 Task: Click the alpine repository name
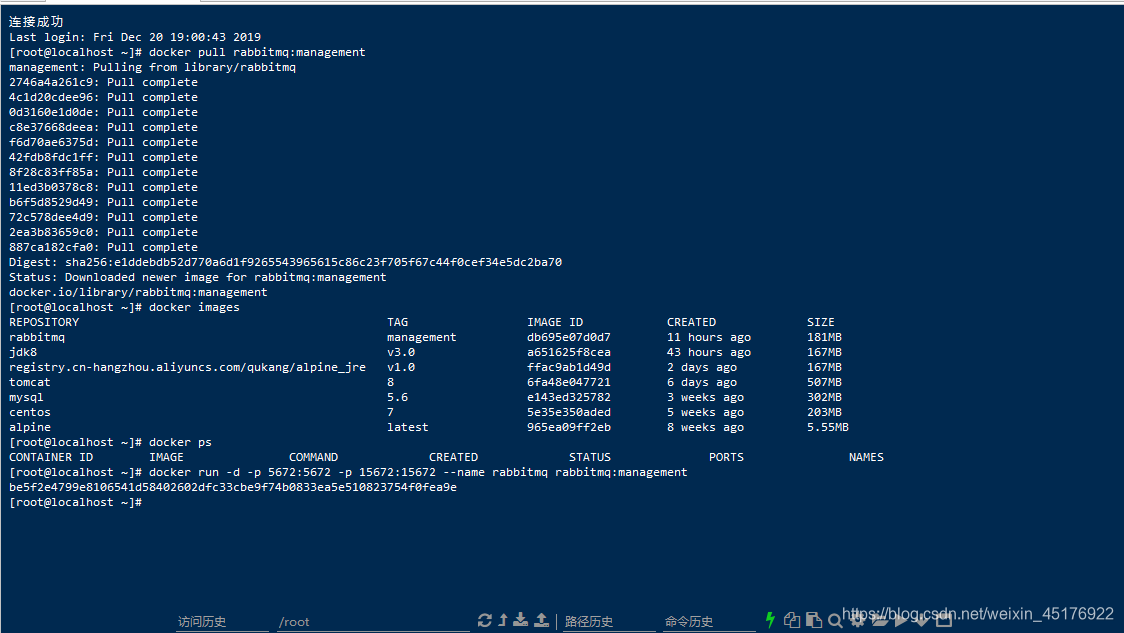[30, 428]
